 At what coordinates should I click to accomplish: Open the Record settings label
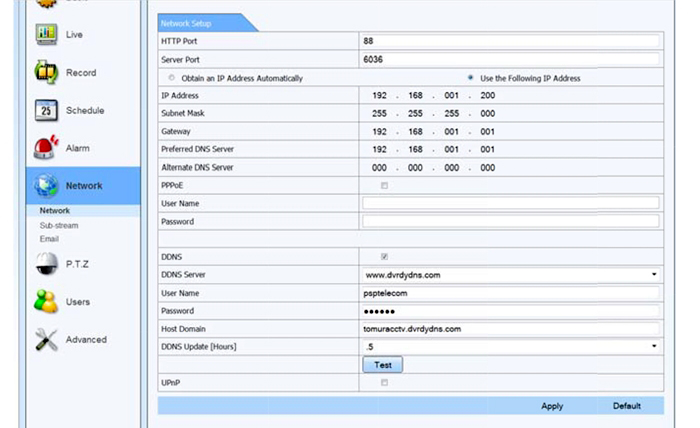click(81, 73)
